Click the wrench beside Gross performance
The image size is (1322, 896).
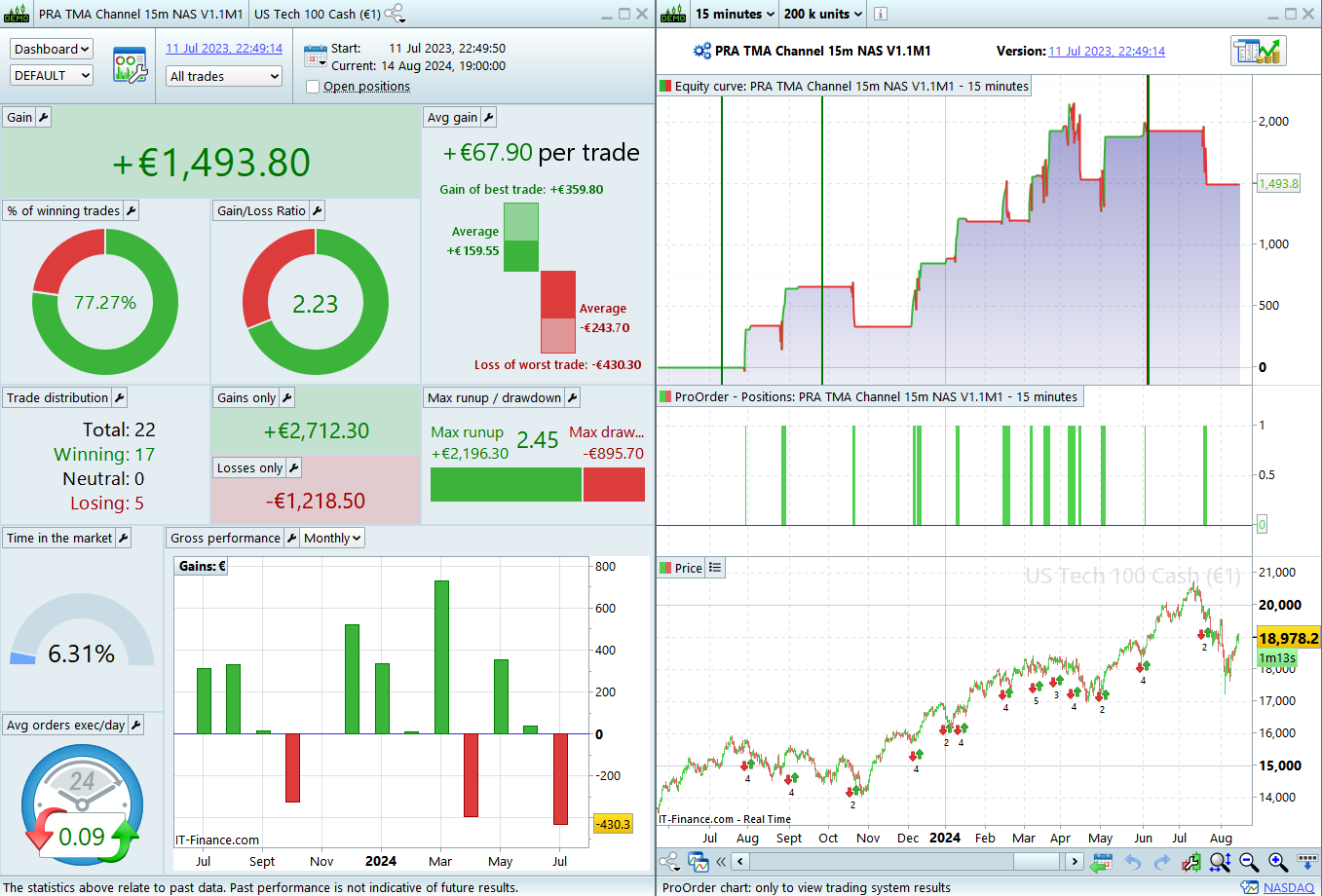coord(290,538)
